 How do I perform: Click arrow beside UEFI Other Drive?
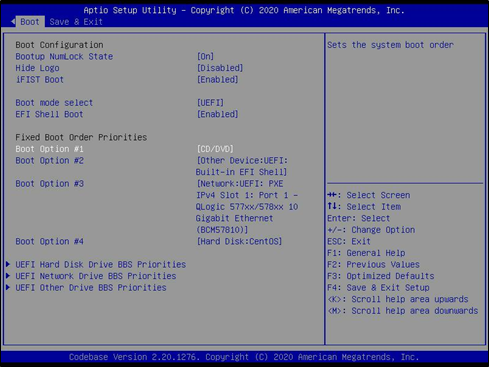(x=8, y=288)
